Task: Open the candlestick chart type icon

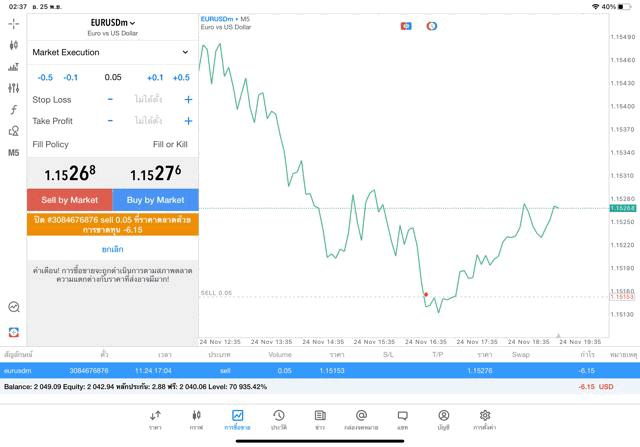Action: [x=13, y=45]
